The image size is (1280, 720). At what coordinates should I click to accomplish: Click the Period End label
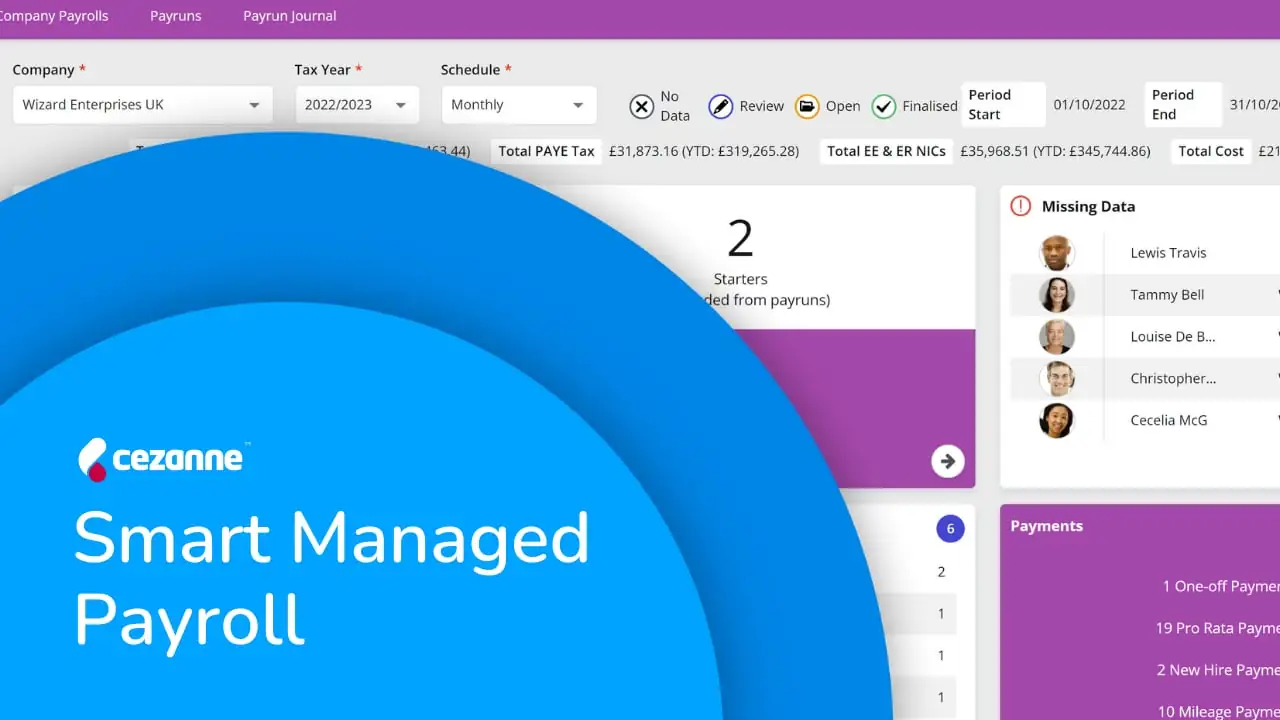click(x=1183, y=105)
